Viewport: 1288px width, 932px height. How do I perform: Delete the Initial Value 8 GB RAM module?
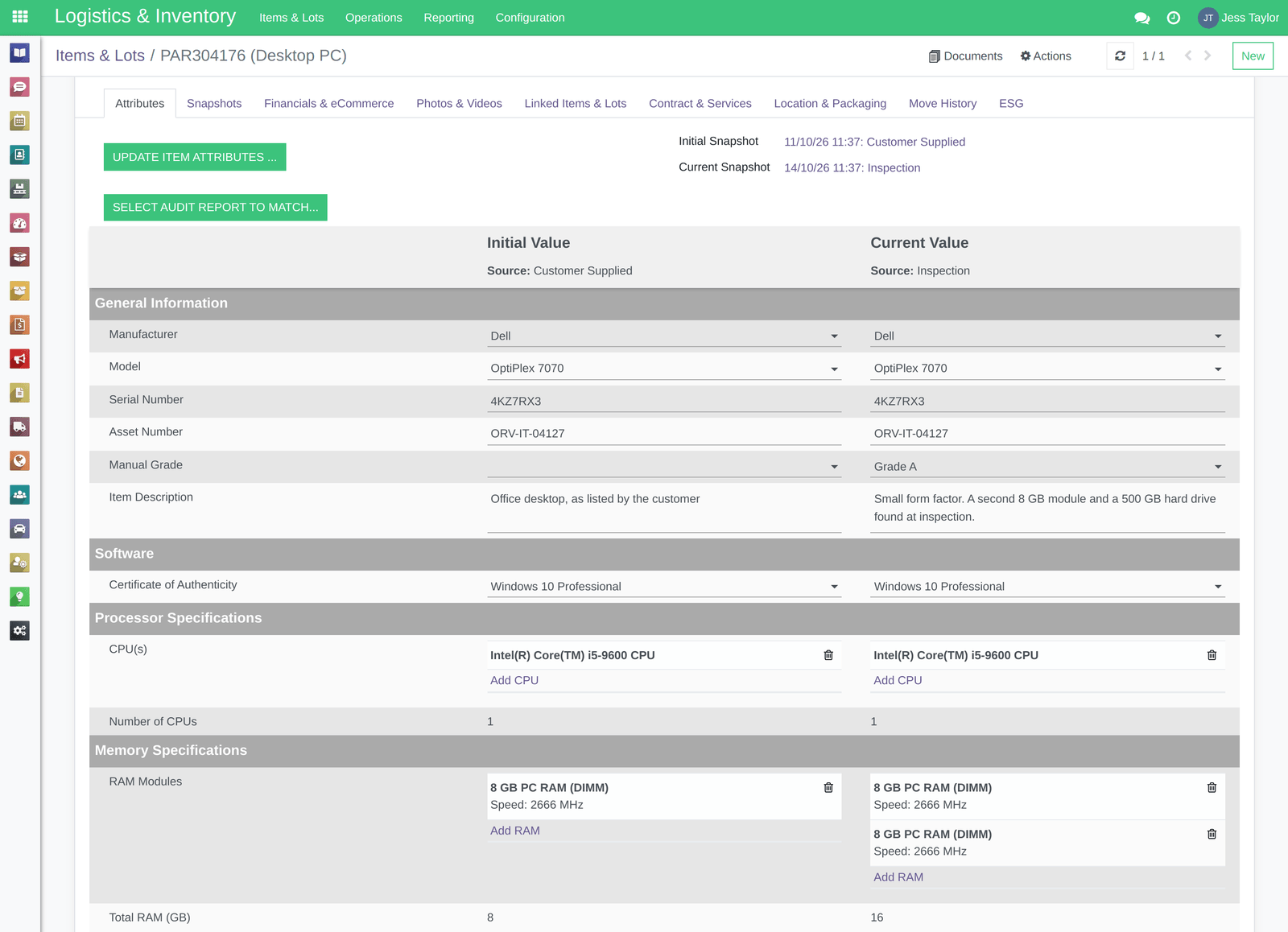pos(828,787)
